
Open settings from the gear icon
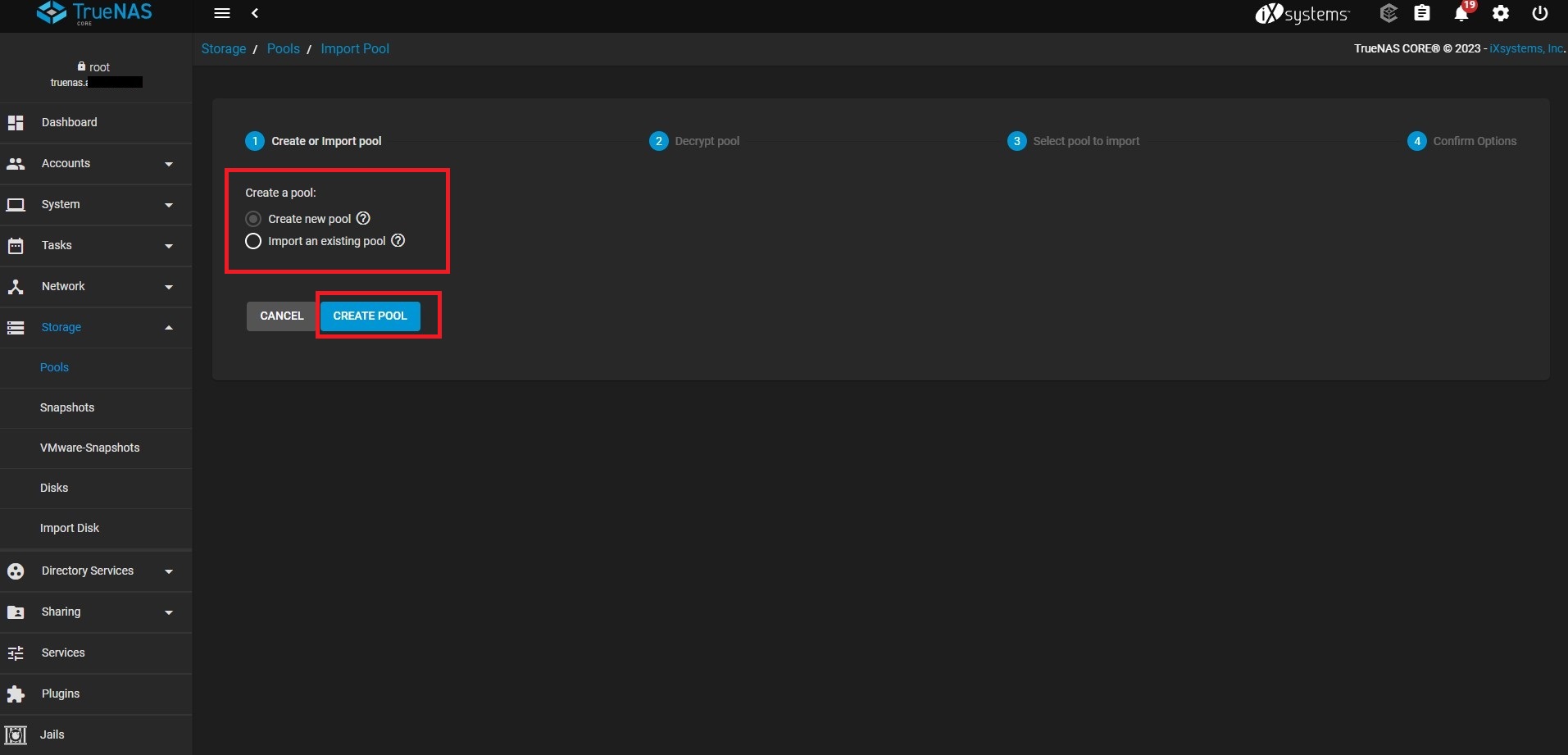(x=1501, y=13)
